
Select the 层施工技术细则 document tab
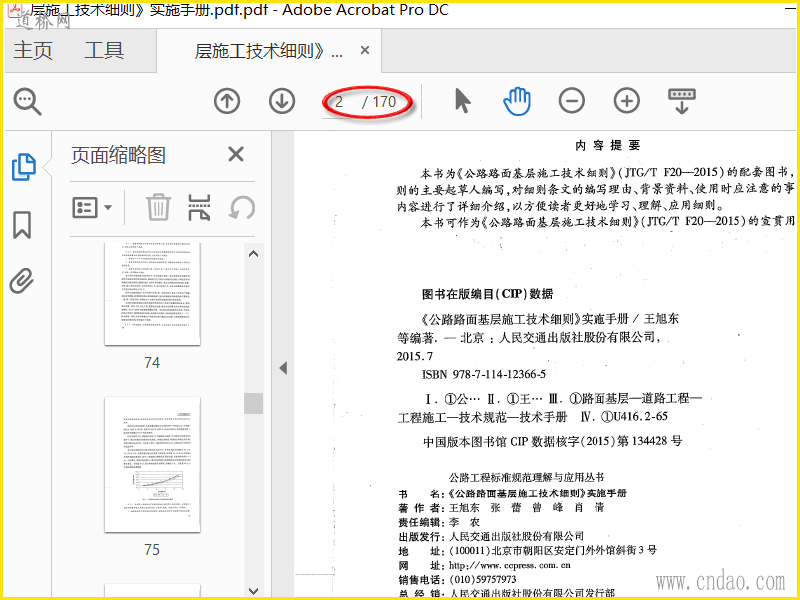coord(268,51)
